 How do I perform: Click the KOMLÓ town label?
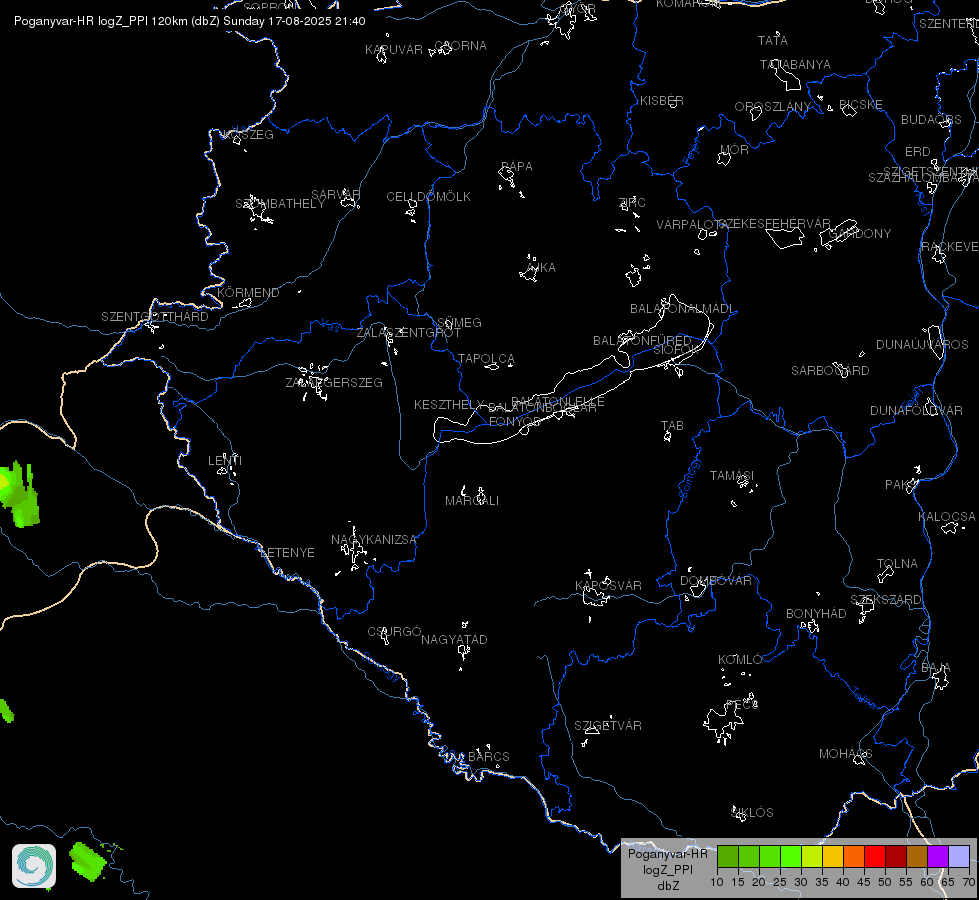[x=740, y=660]
